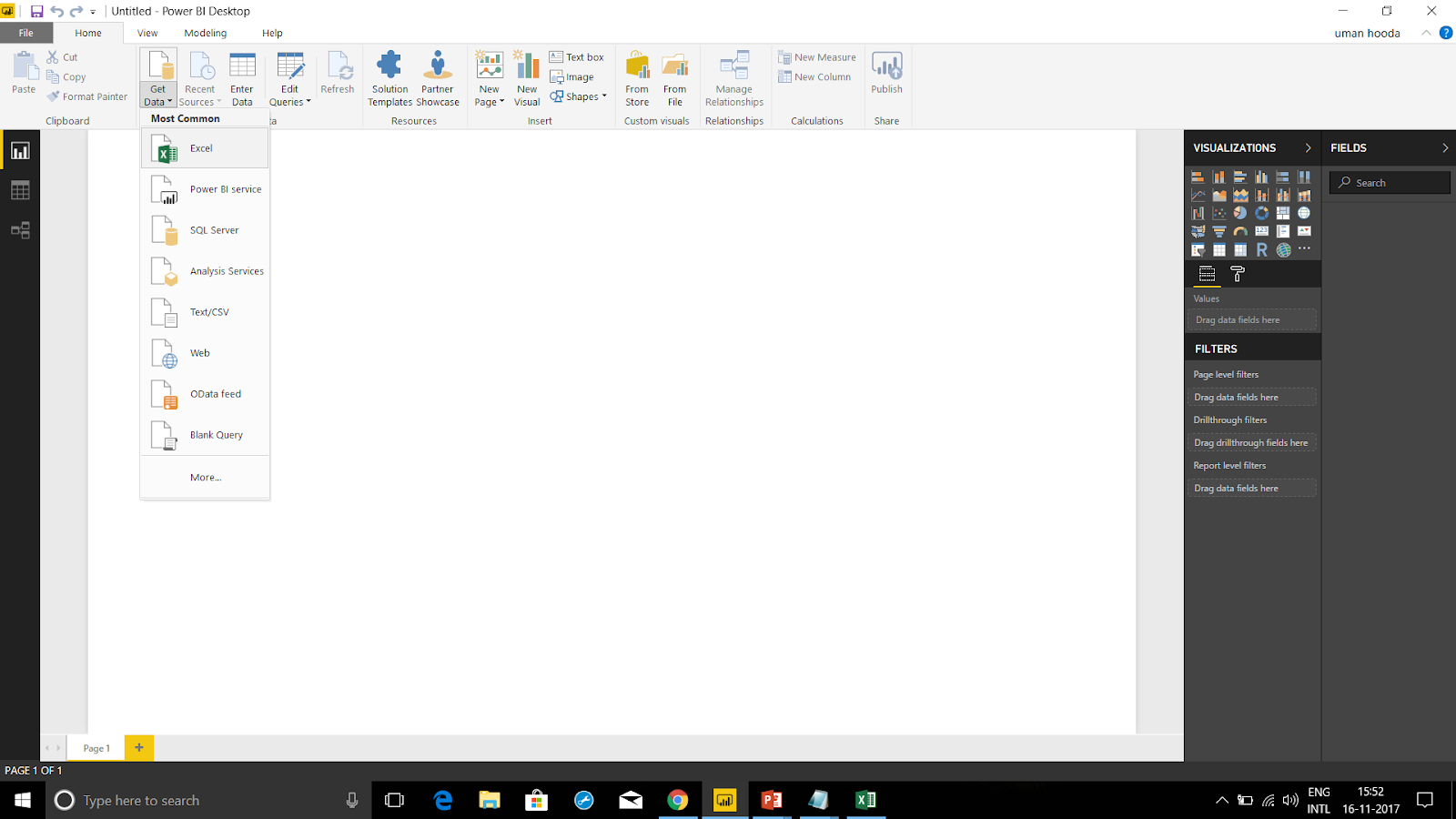Select the Page 1 tab

(96, 748)
